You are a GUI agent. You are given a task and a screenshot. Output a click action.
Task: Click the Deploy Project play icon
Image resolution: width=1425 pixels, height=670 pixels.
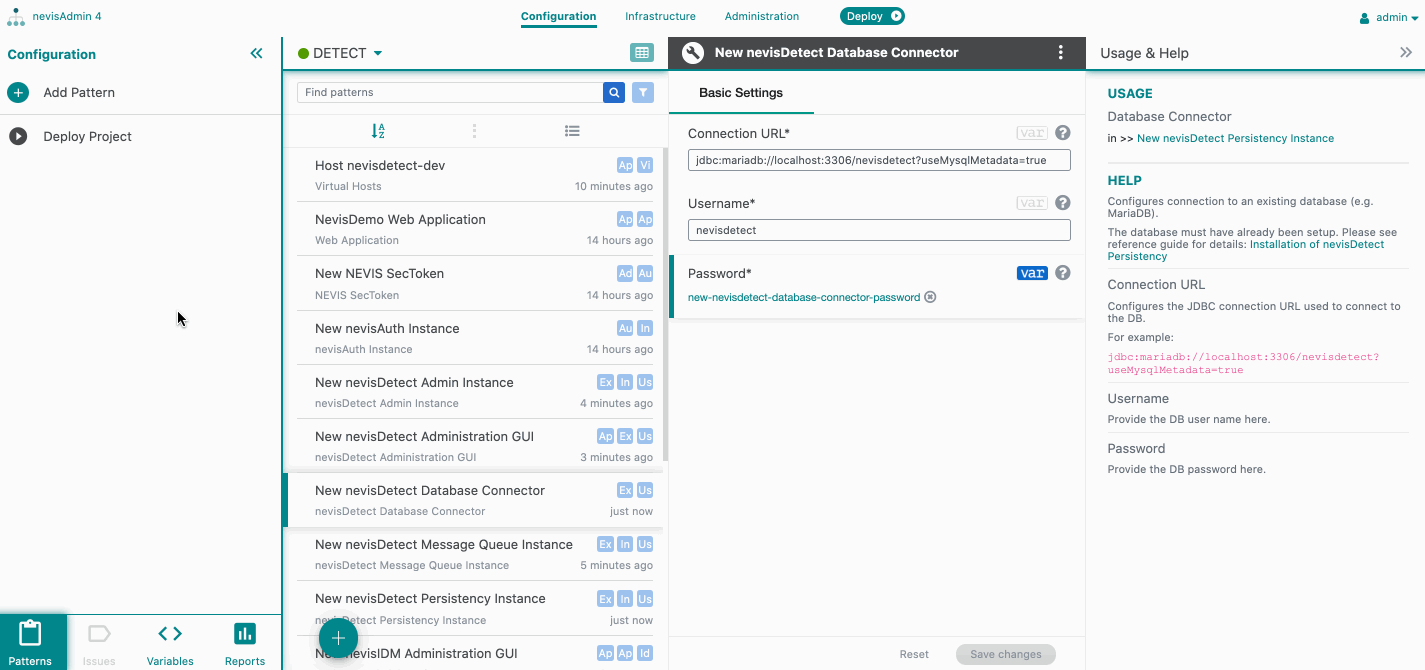pos(18,137)
